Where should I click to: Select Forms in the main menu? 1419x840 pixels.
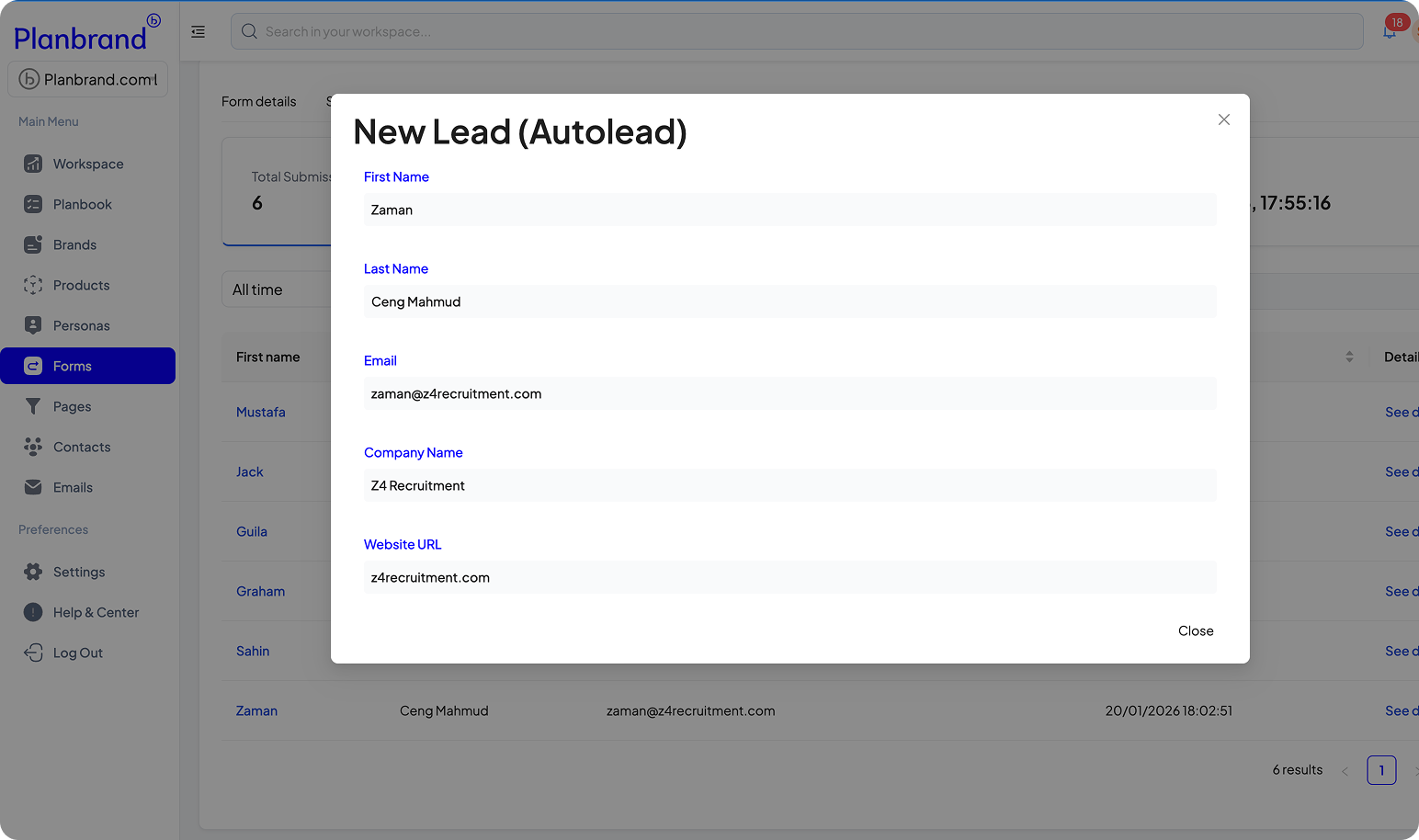coord(88,366)
